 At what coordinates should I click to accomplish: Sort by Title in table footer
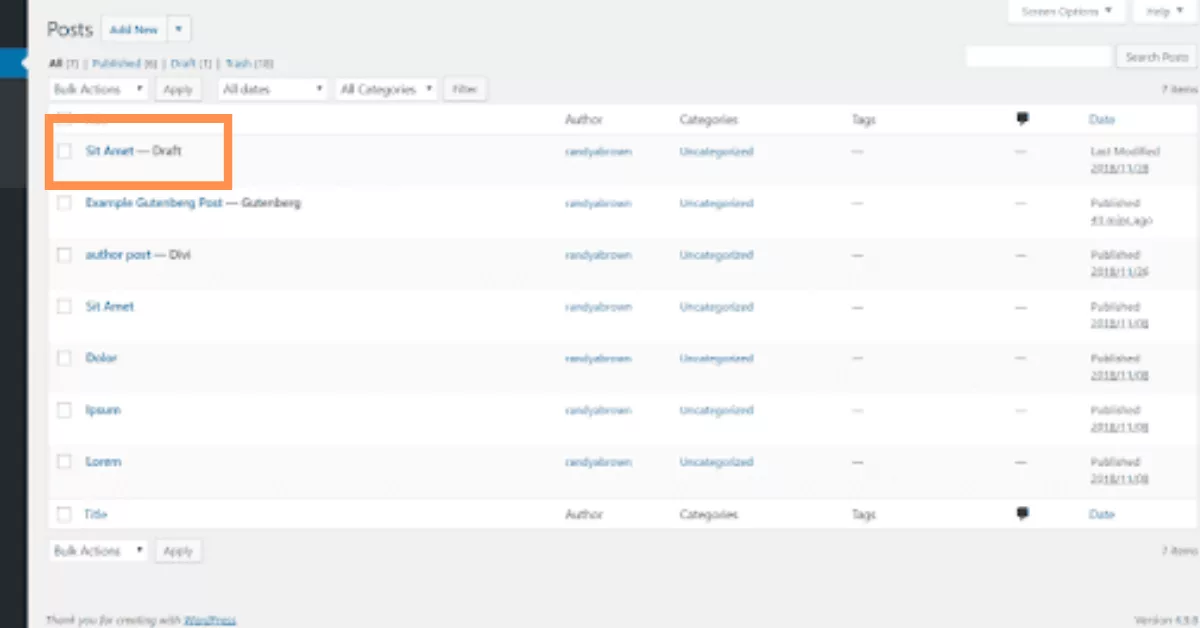tap(96, 514)
